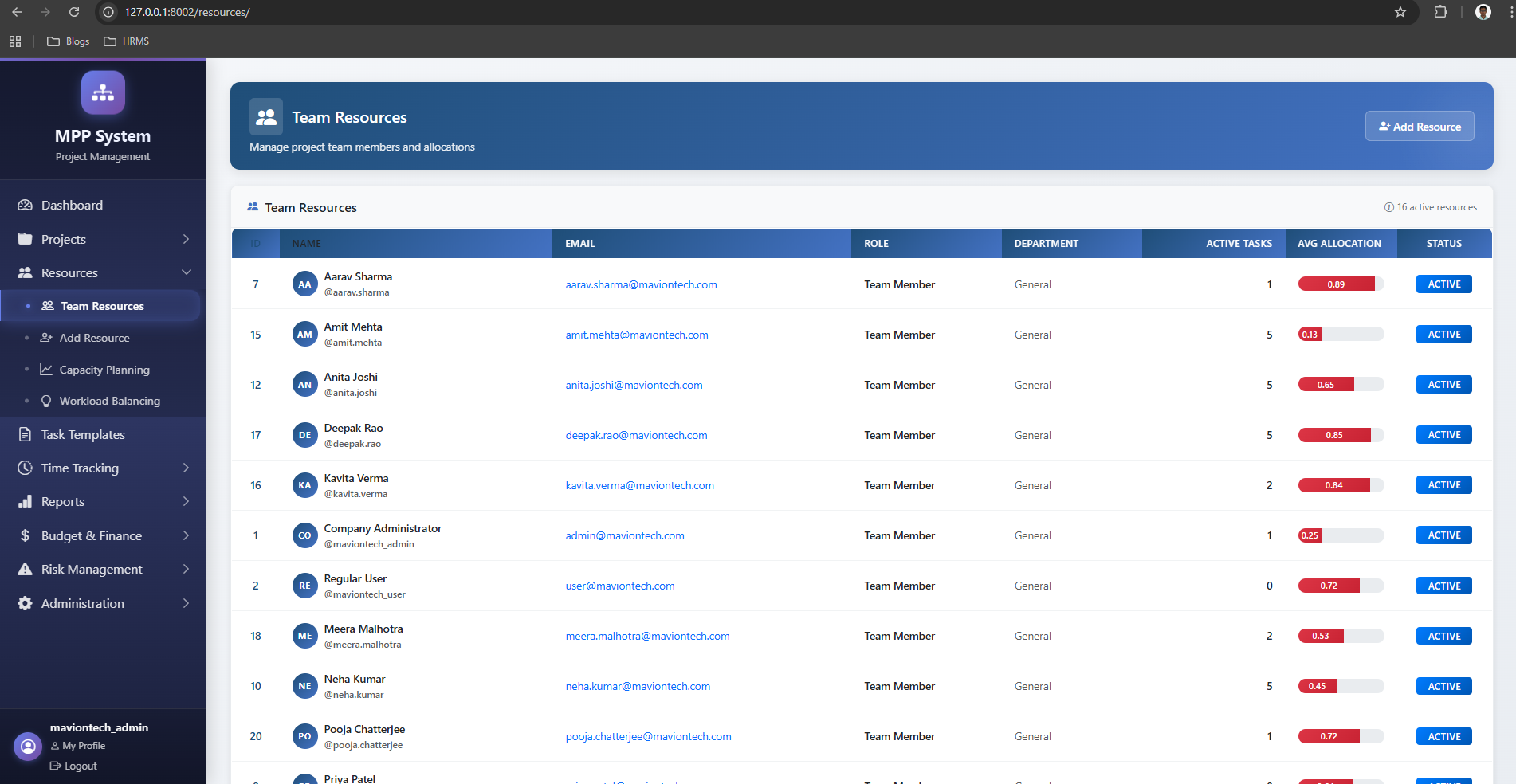Click the maviontech_admin user avatar icon
1516x784 pixels.
pos(28,747)
